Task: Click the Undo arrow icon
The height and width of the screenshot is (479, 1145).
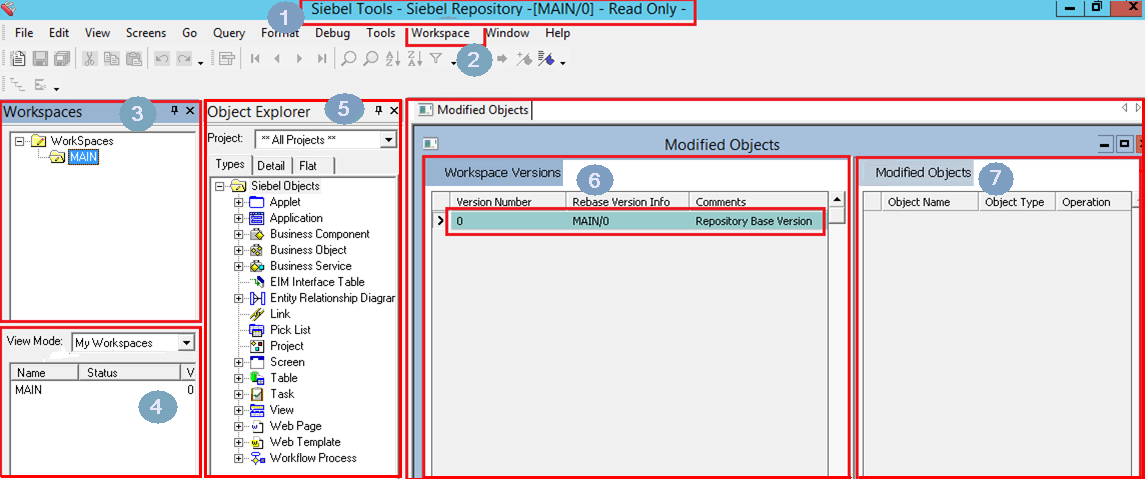Action: [162, 59]
